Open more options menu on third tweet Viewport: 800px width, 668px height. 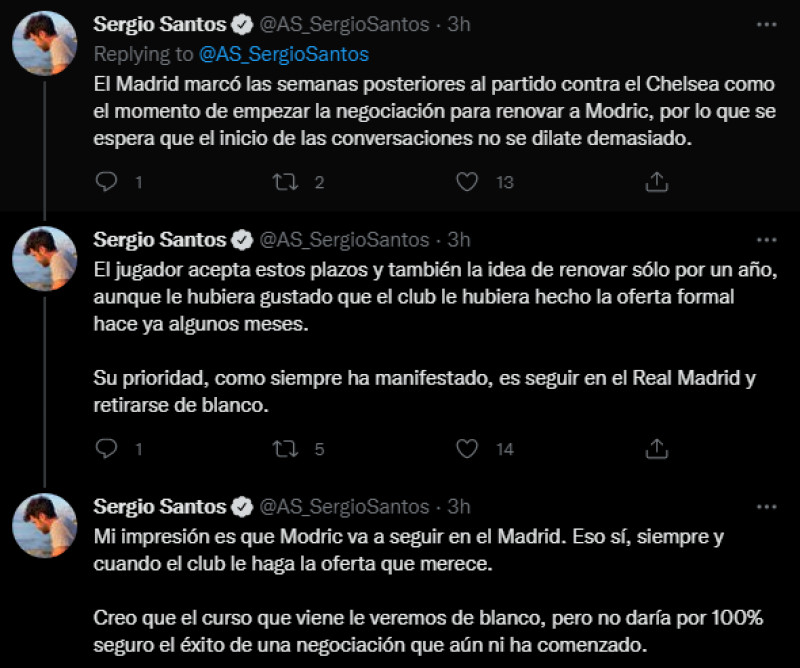[x=766, y=507]
